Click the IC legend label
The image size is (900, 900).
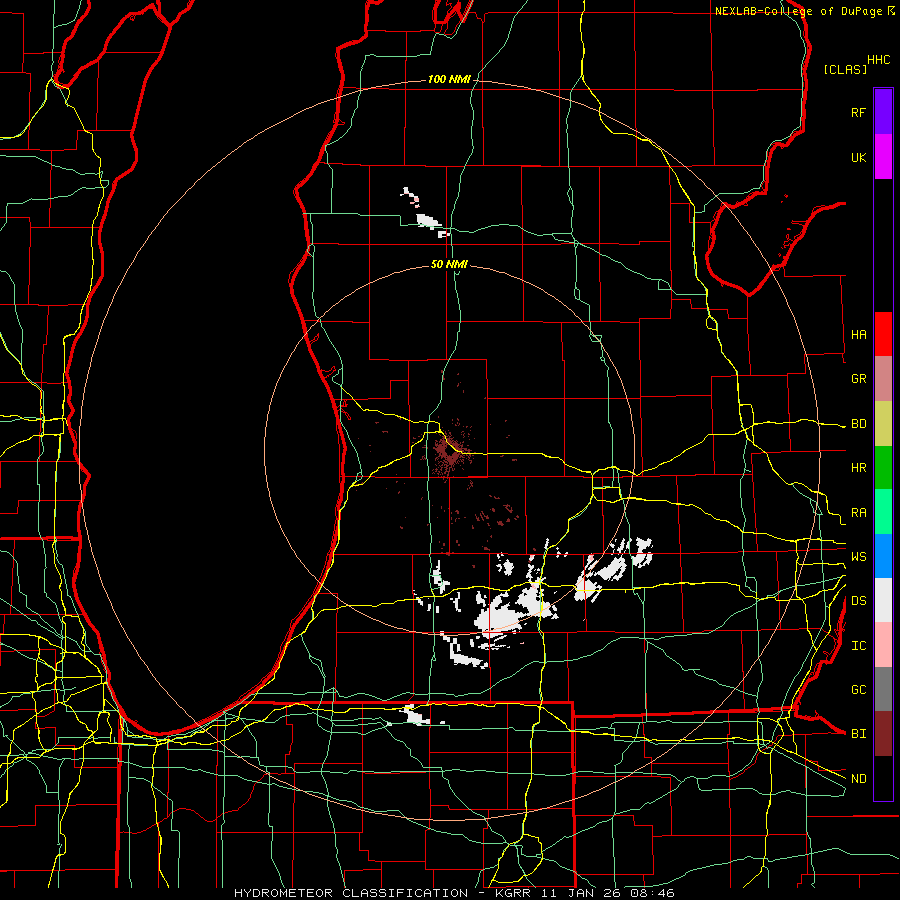coord(858,646)
